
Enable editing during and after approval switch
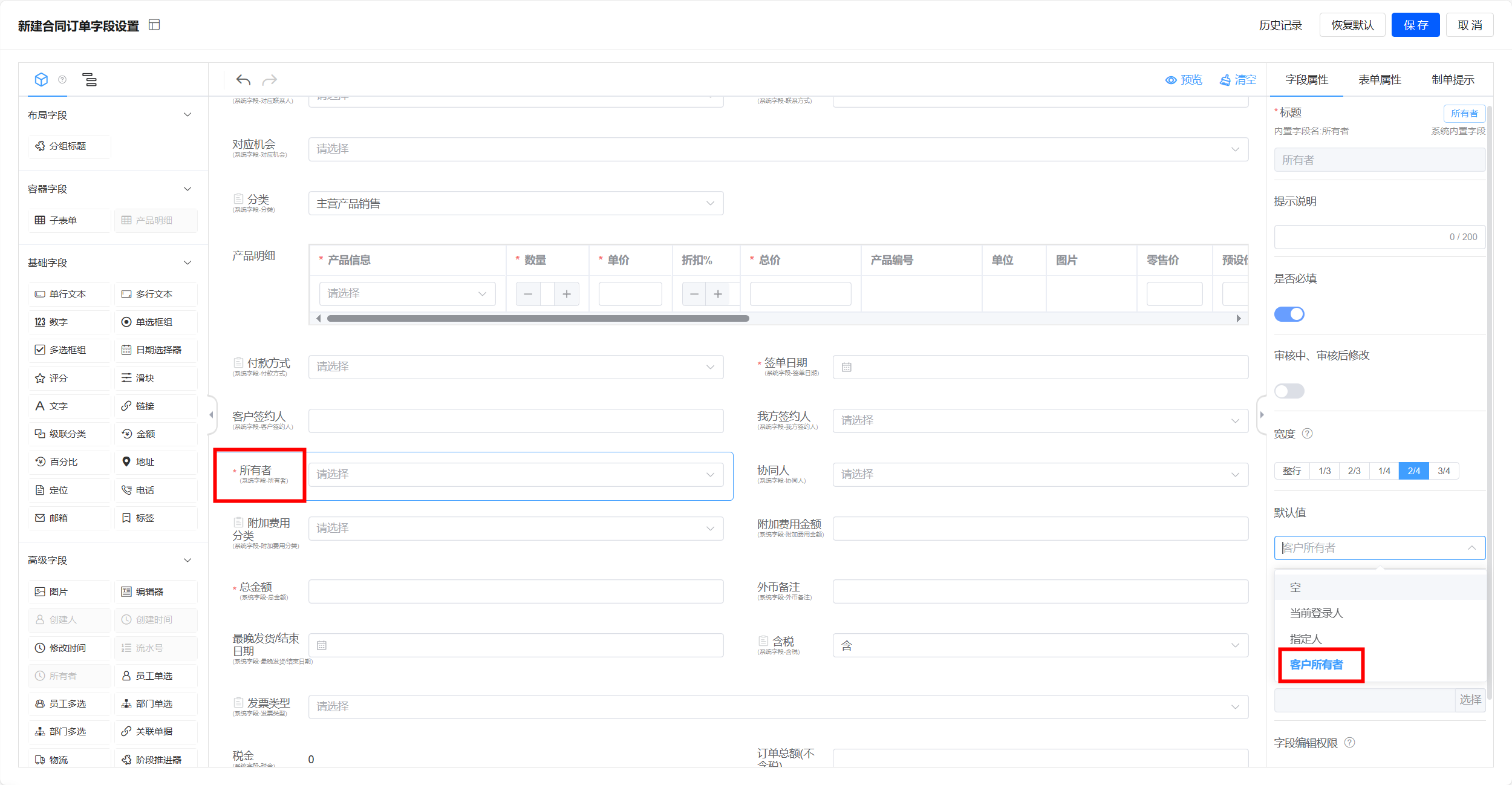click(1289, 391)
